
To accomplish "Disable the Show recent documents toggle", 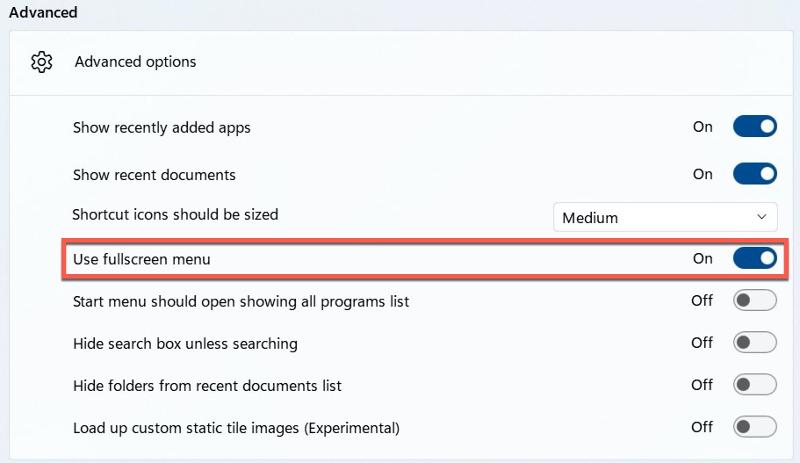I will click(755, 174).
